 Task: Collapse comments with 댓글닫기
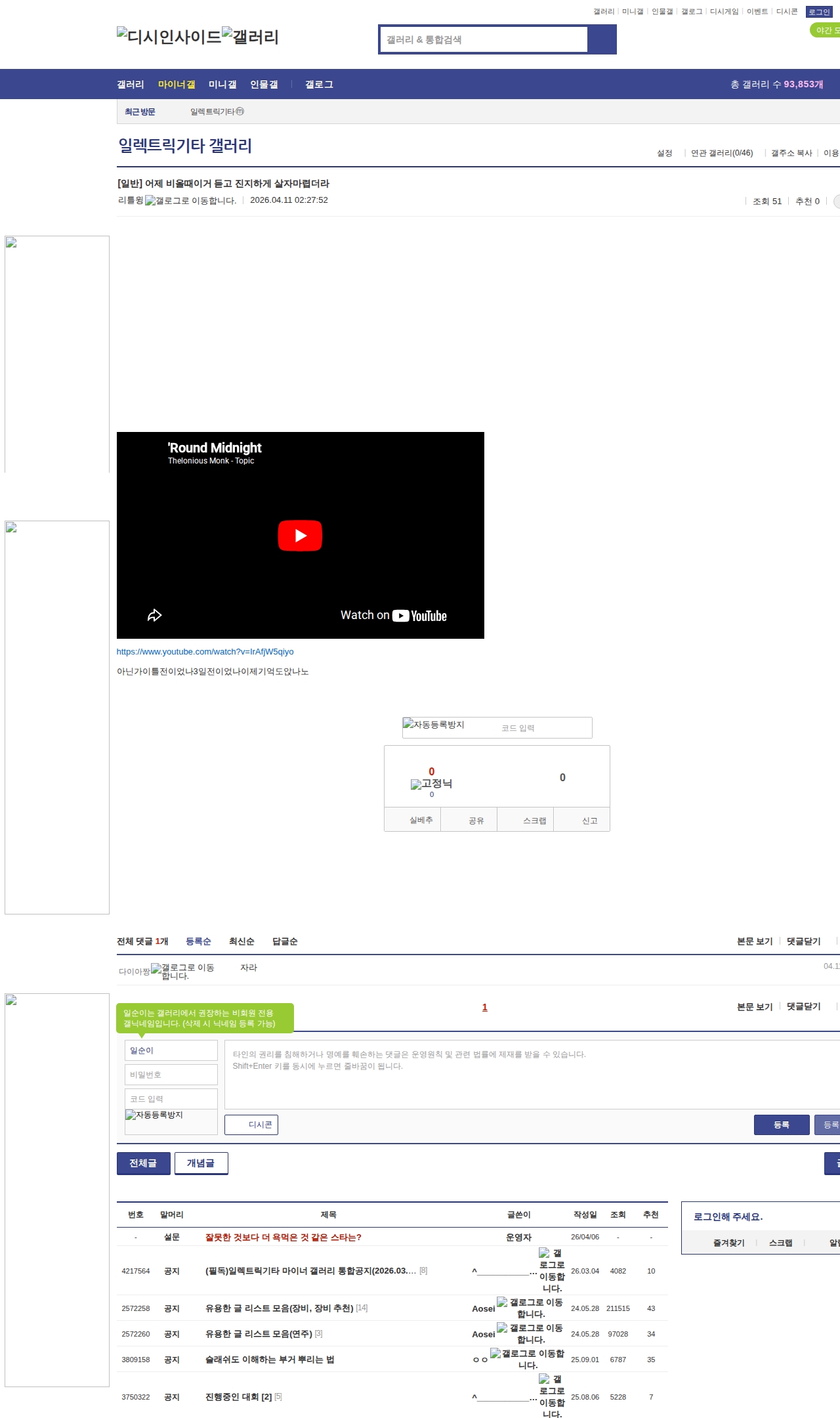pos(803,941)
